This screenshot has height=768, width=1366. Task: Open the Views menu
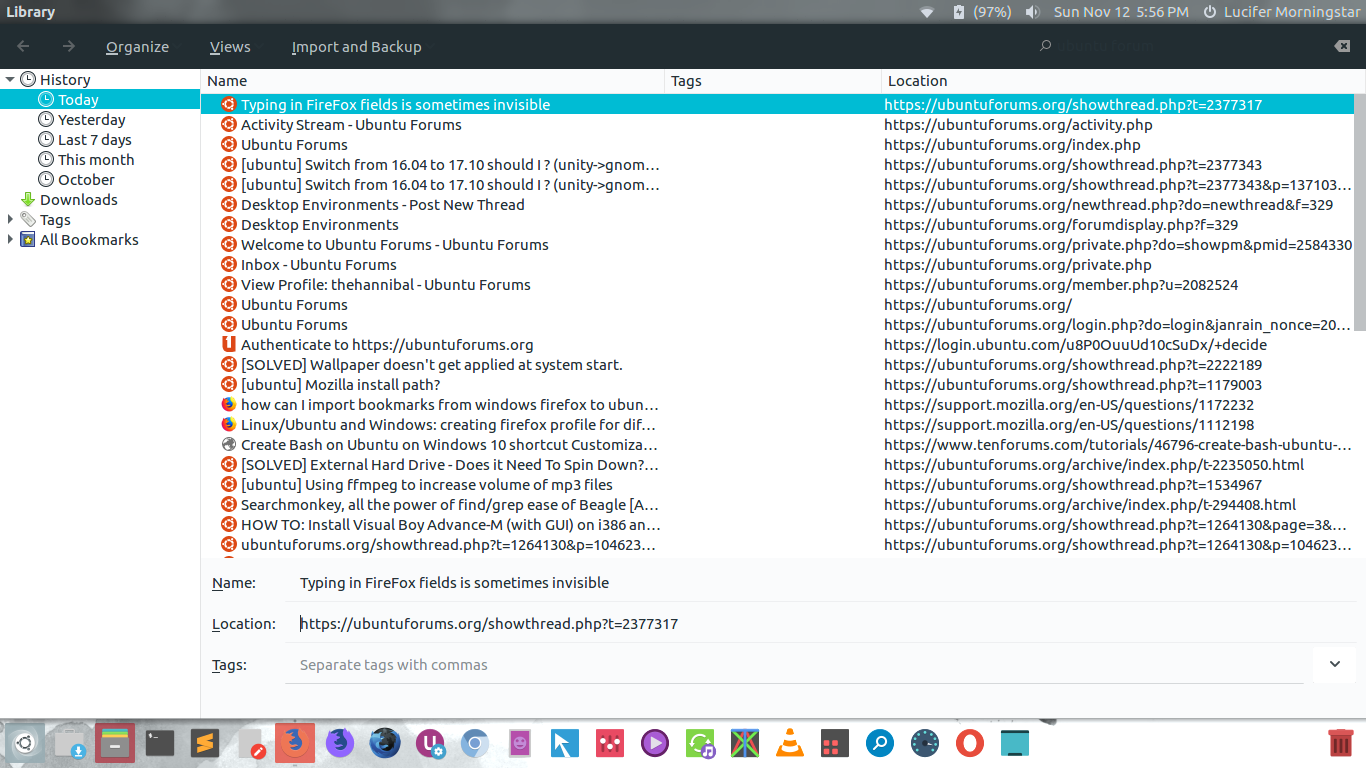click(230, 47)
